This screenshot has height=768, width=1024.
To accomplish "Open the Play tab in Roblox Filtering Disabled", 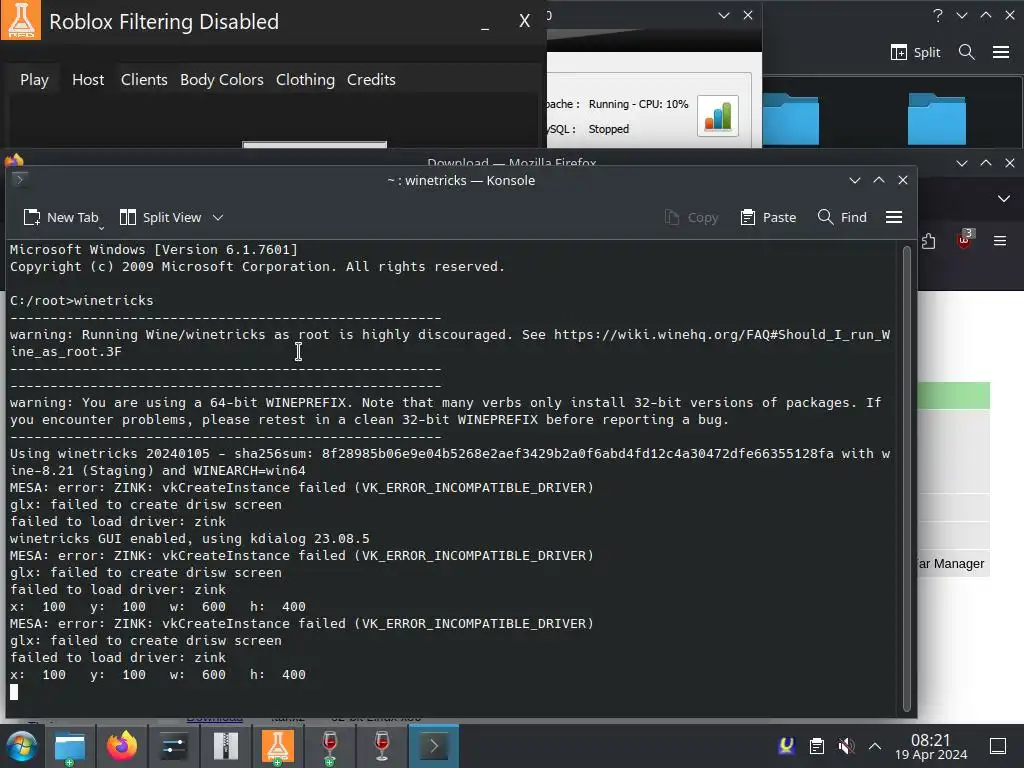I will [34, 80].
